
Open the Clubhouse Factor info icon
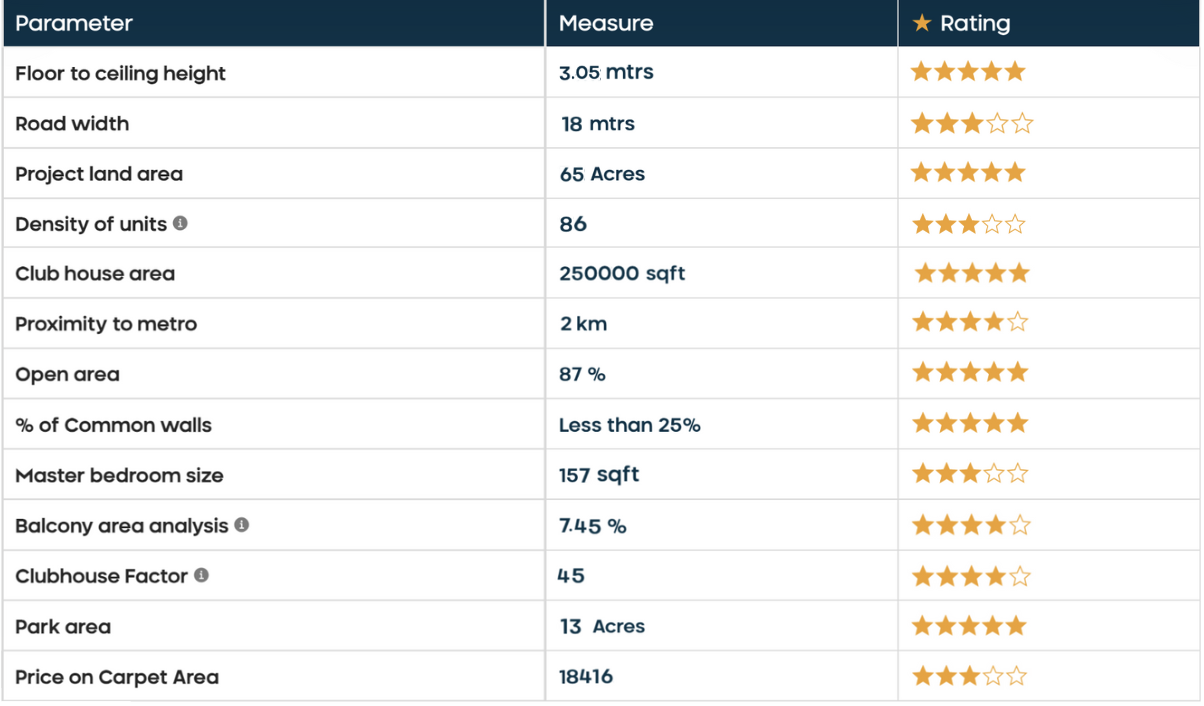click(201, 575)
